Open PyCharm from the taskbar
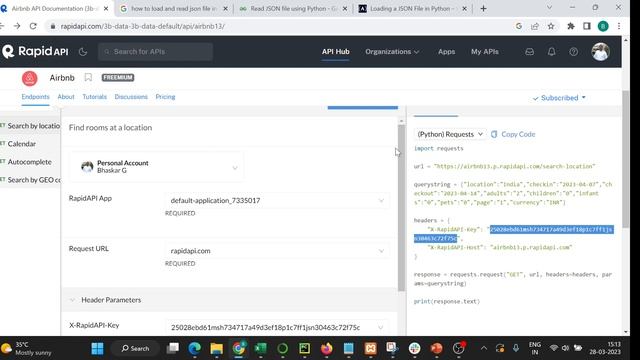 (x=304, y=349)
